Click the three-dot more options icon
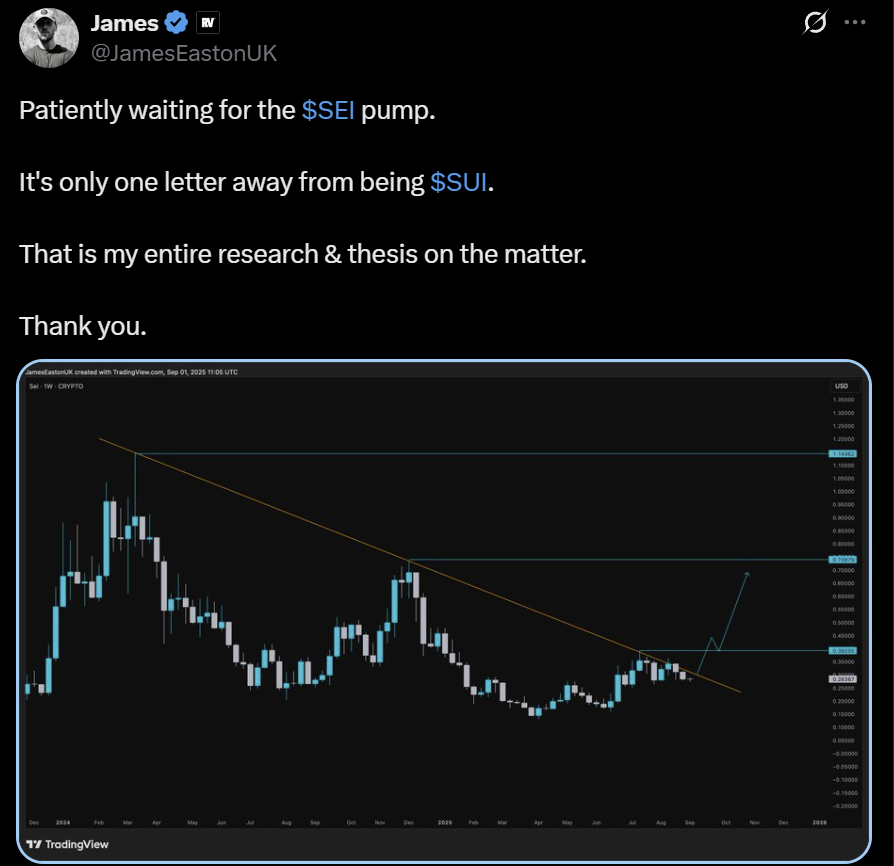894x866 pixels. [x=855, y=21]
